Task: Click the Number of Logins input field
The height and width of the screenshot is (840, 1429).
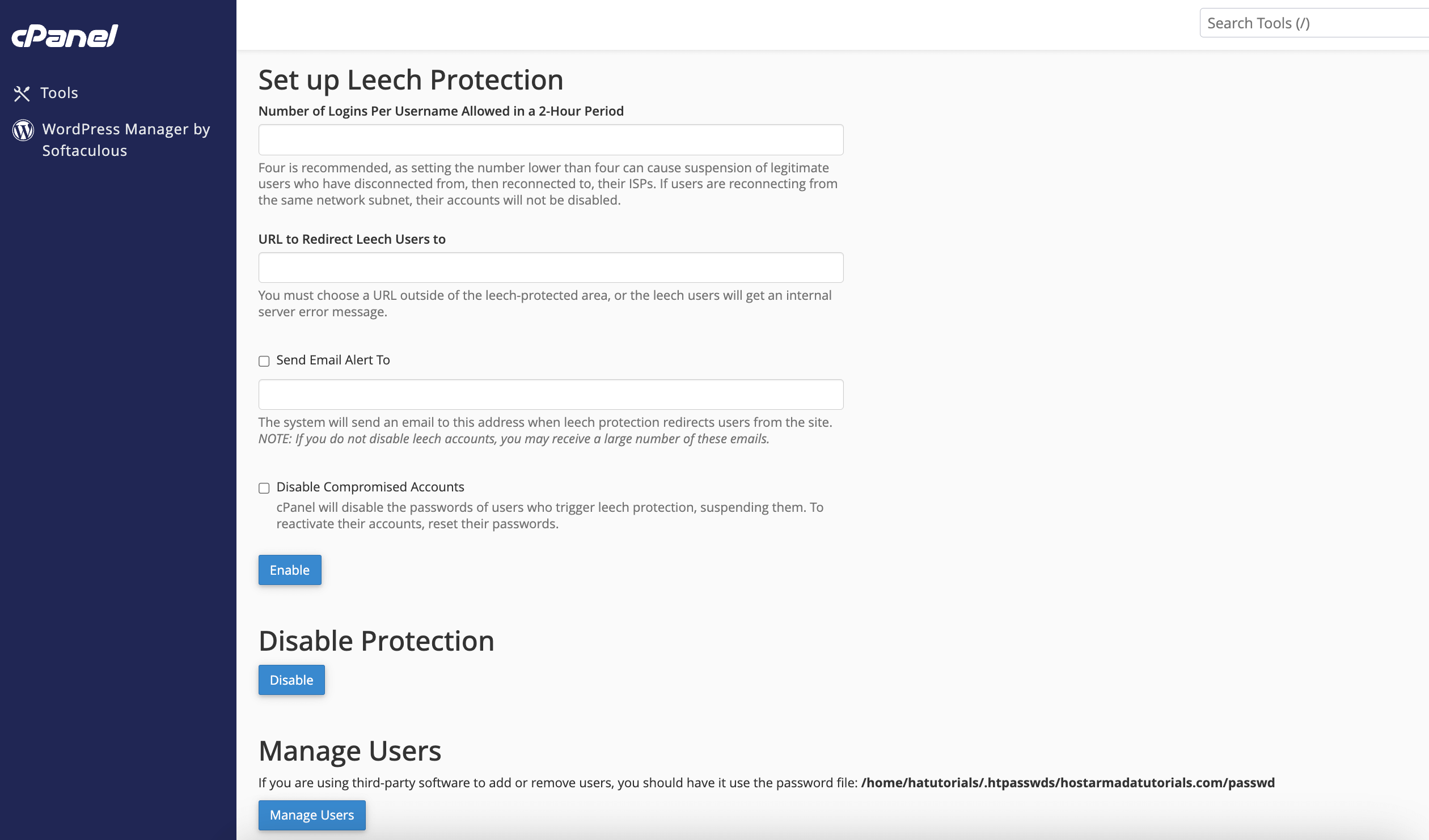Action: pyautogui.click(x=551, y=140)
